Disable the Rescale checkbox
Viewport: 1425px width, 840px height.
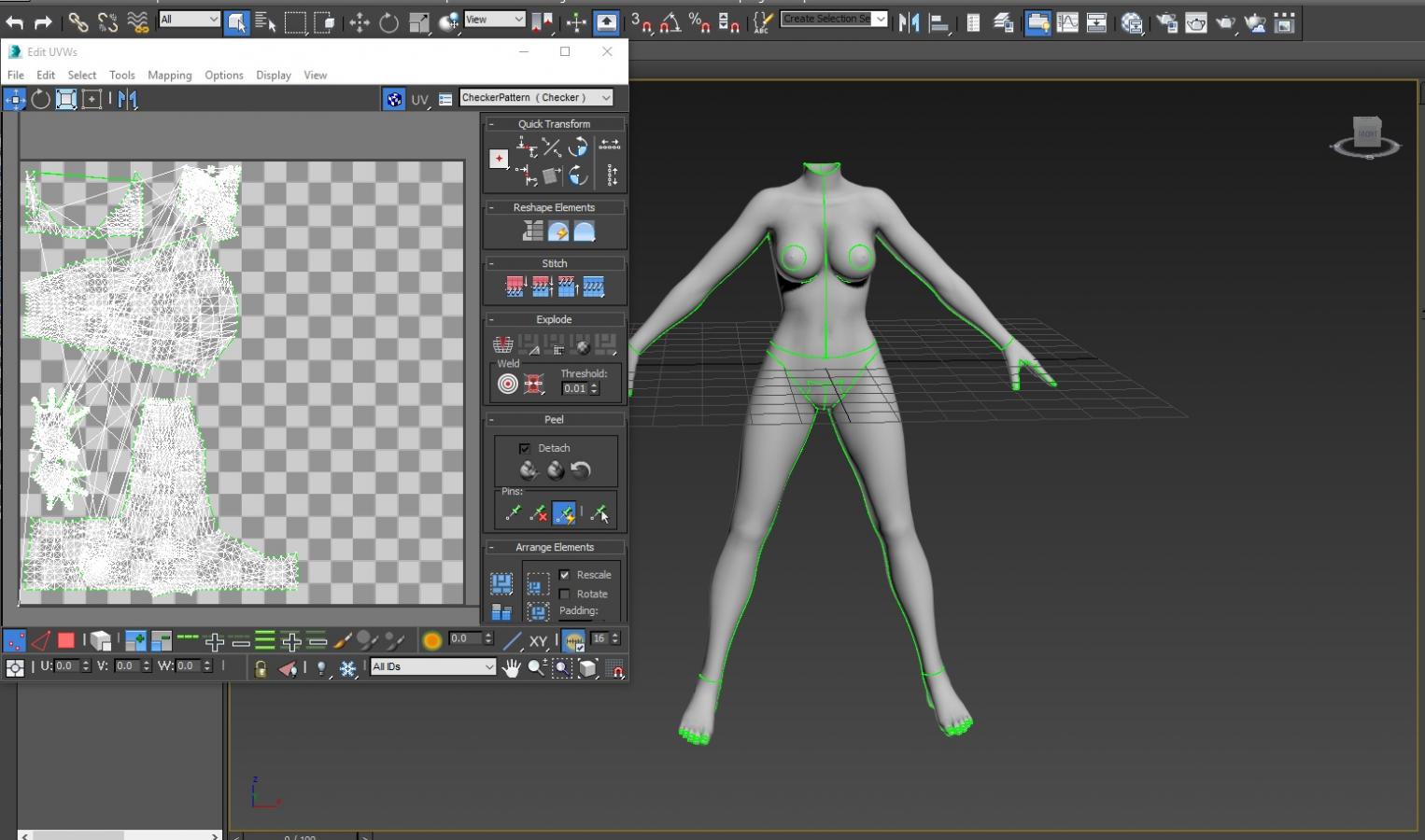tap(564, 575)
